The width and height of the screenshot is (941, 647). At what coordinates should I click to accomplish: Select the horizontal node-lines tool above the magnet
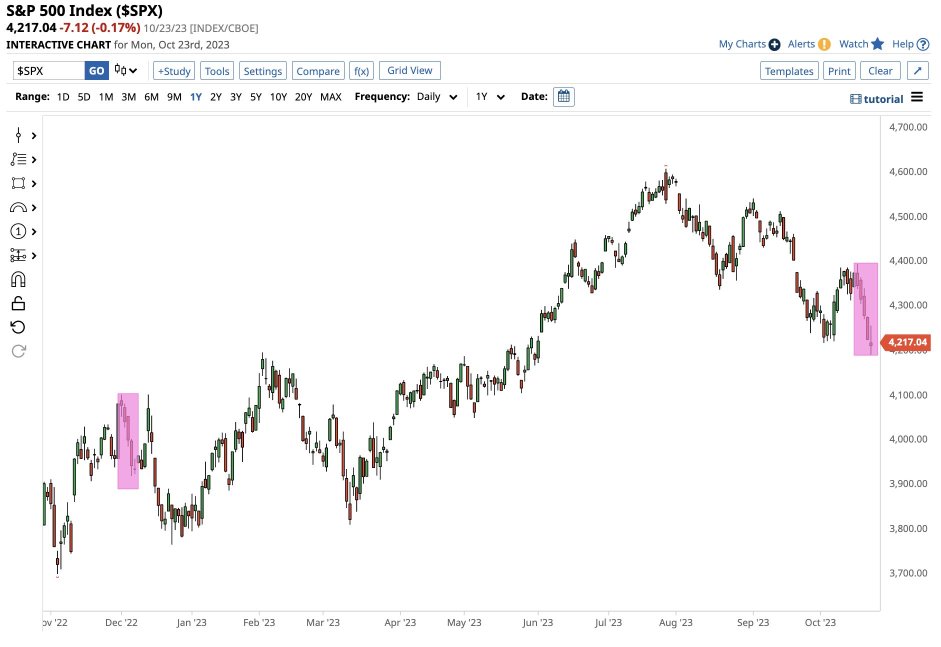(18, 256)
